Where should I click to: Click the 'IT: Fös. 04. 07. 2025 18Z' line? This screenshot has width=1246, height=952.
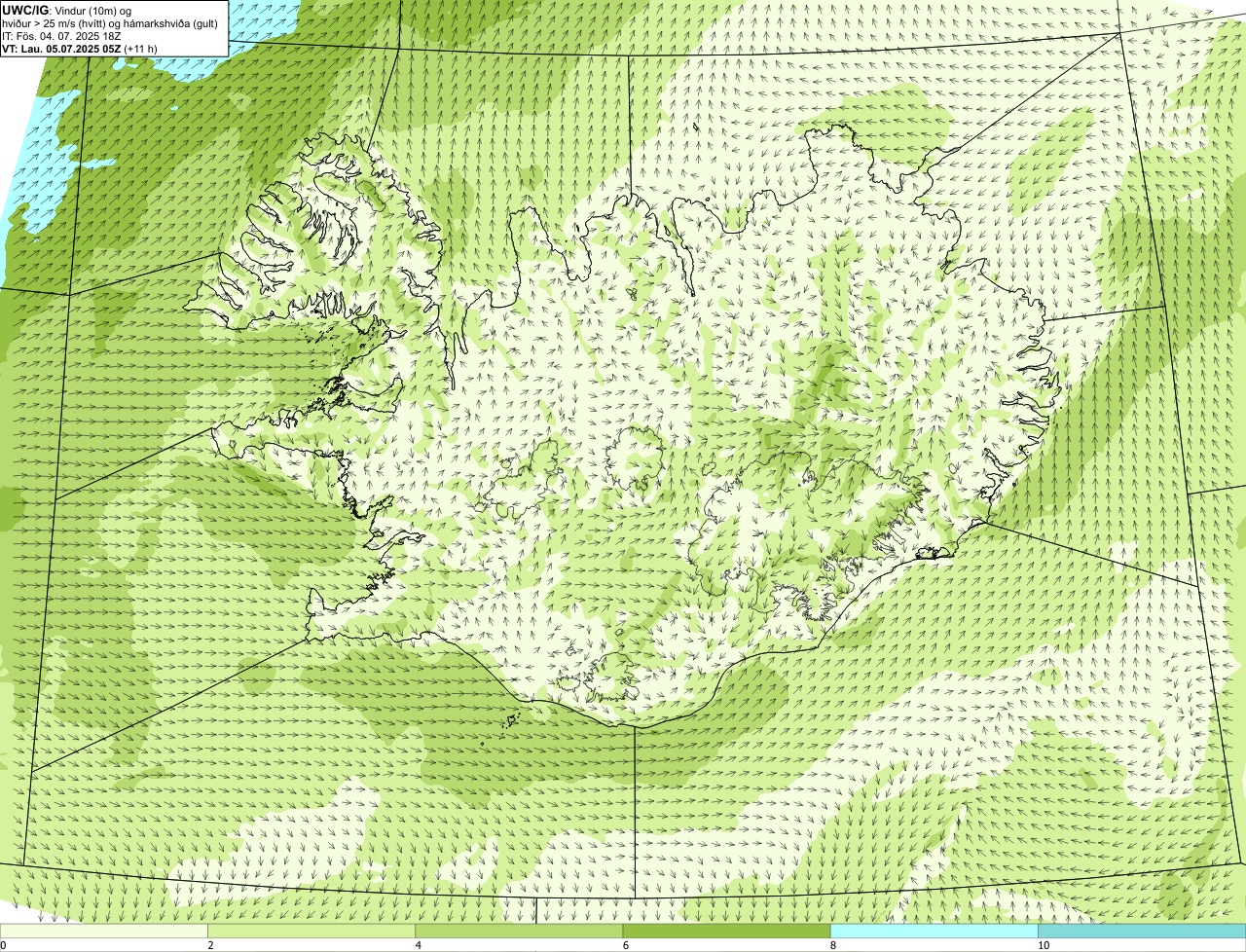pos(61,36)
